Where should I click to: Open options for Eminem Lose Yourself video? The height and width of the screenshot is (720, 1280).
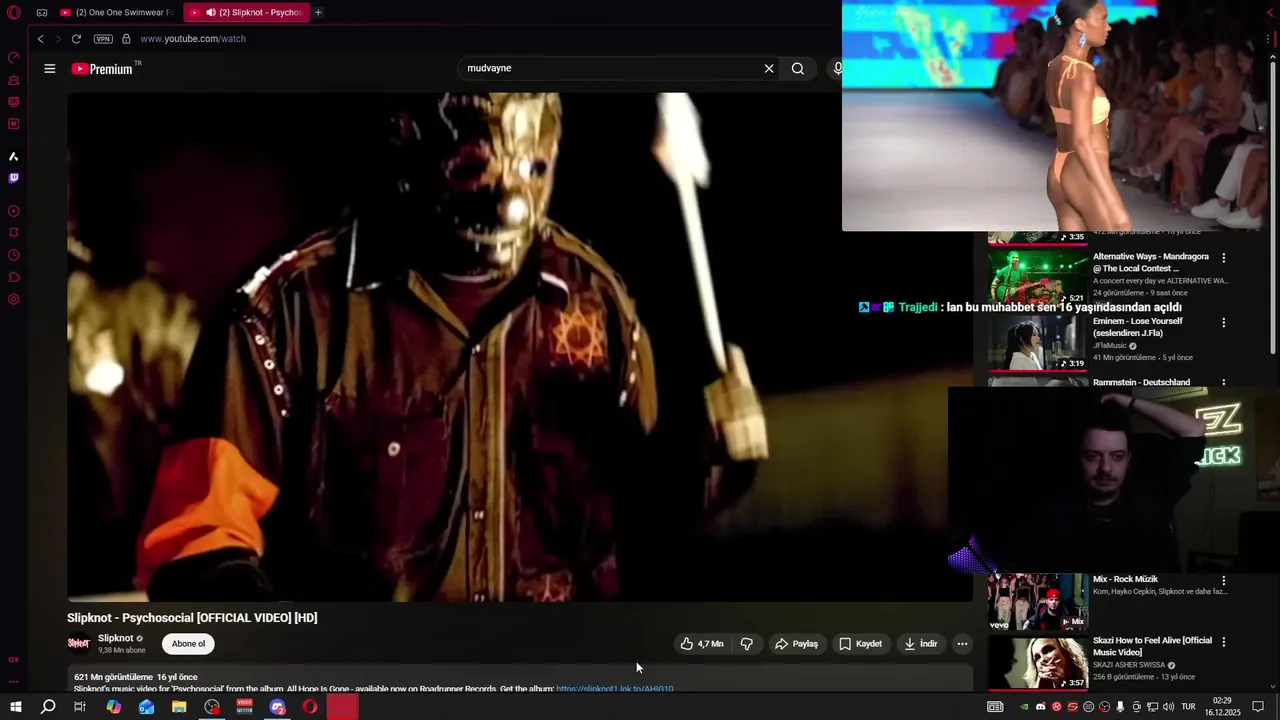(x=1223, y=323)
